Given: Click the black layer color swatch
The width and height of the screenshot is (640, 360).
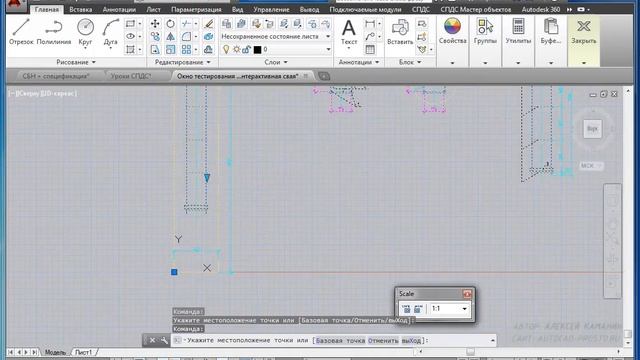Looking at the screenshot, I should pos(257,50).
